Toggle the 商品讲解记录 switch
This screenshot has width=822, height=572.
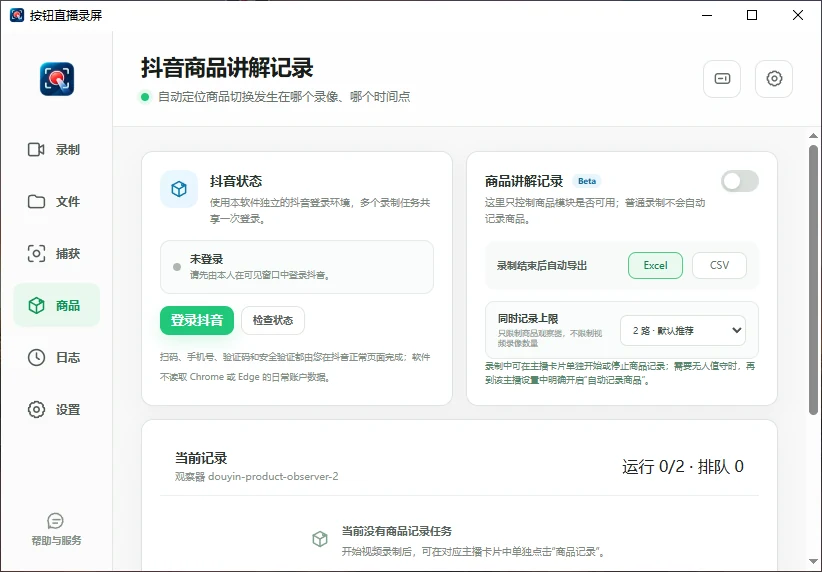(x=740, y=181)
